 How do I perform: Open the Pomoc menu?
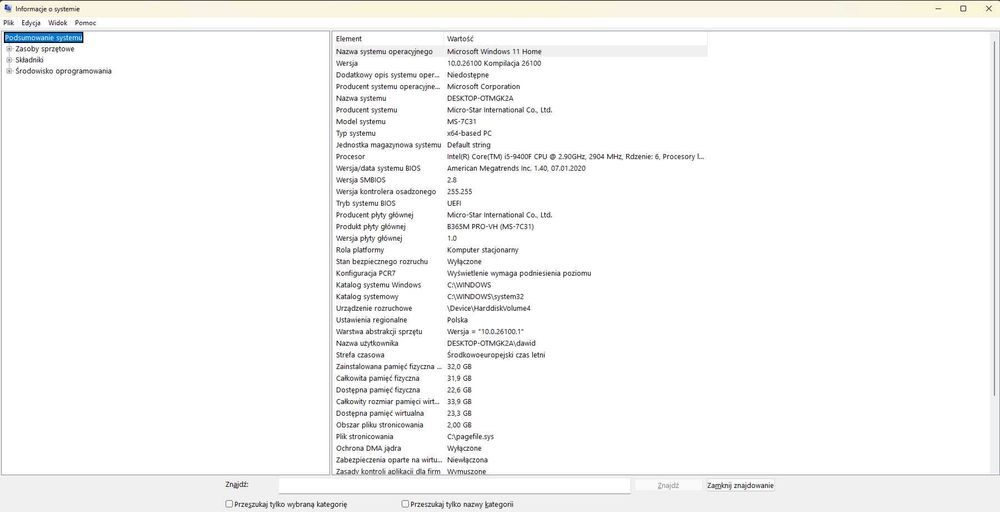point(85,23)
